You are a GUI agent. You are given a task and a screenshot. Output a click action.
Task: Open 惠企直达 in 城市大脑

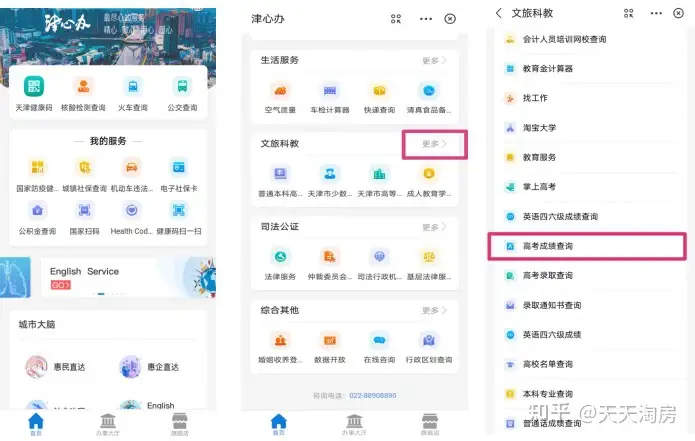(149, 367)
